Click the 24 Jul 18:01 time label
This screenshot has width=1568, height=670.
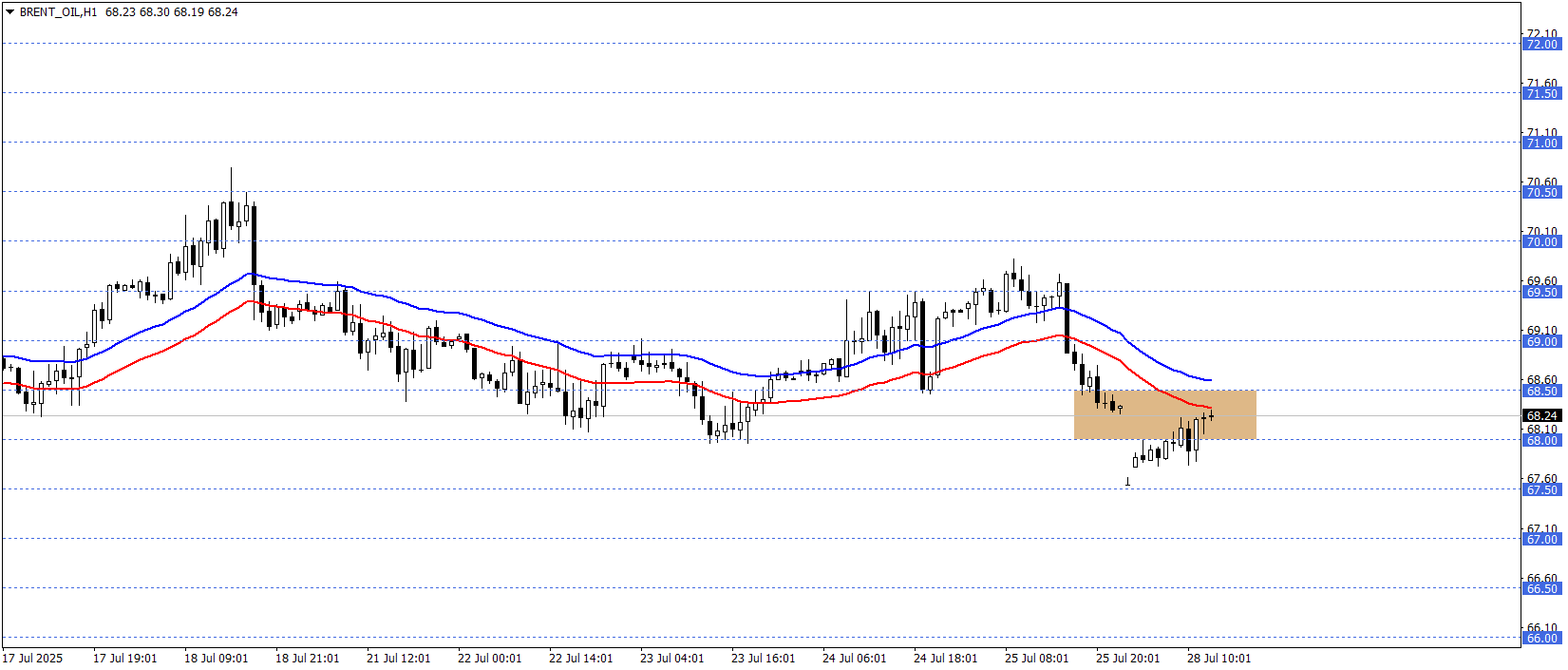[946, 658]
